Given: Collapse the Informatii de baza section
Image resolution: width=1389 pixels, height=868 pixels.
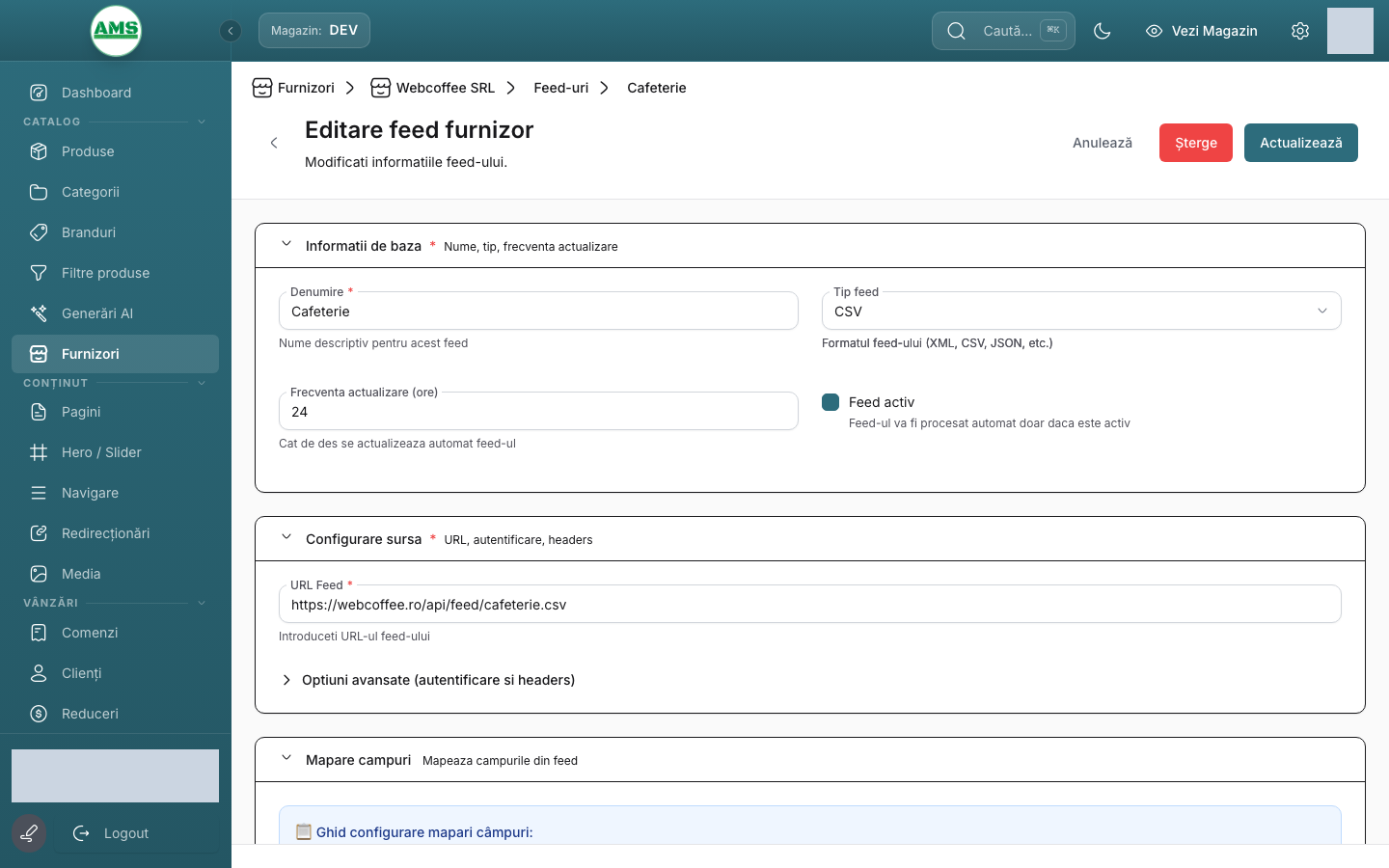Looking at the screenshot, I should tap(286, 244).
